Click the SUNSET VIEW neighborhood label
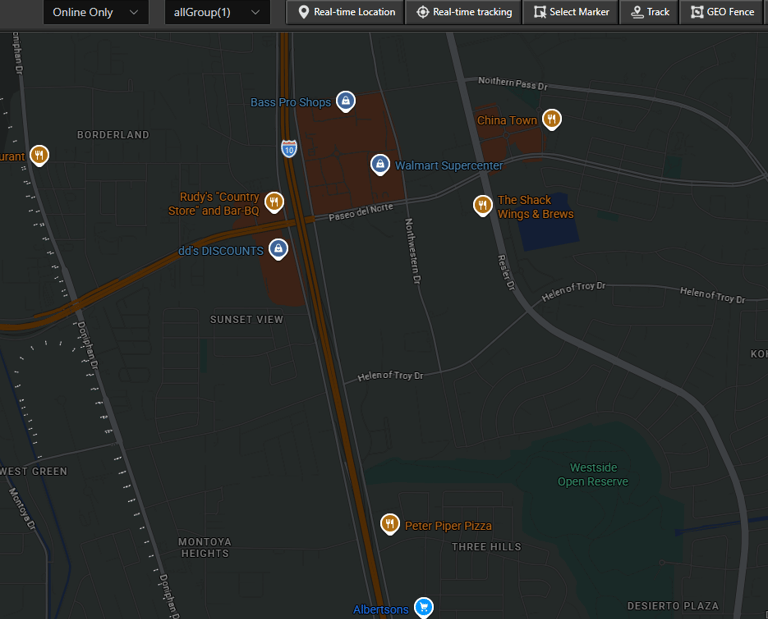The width and height of the screenshot is (768, 619). [x=246, y=320]
